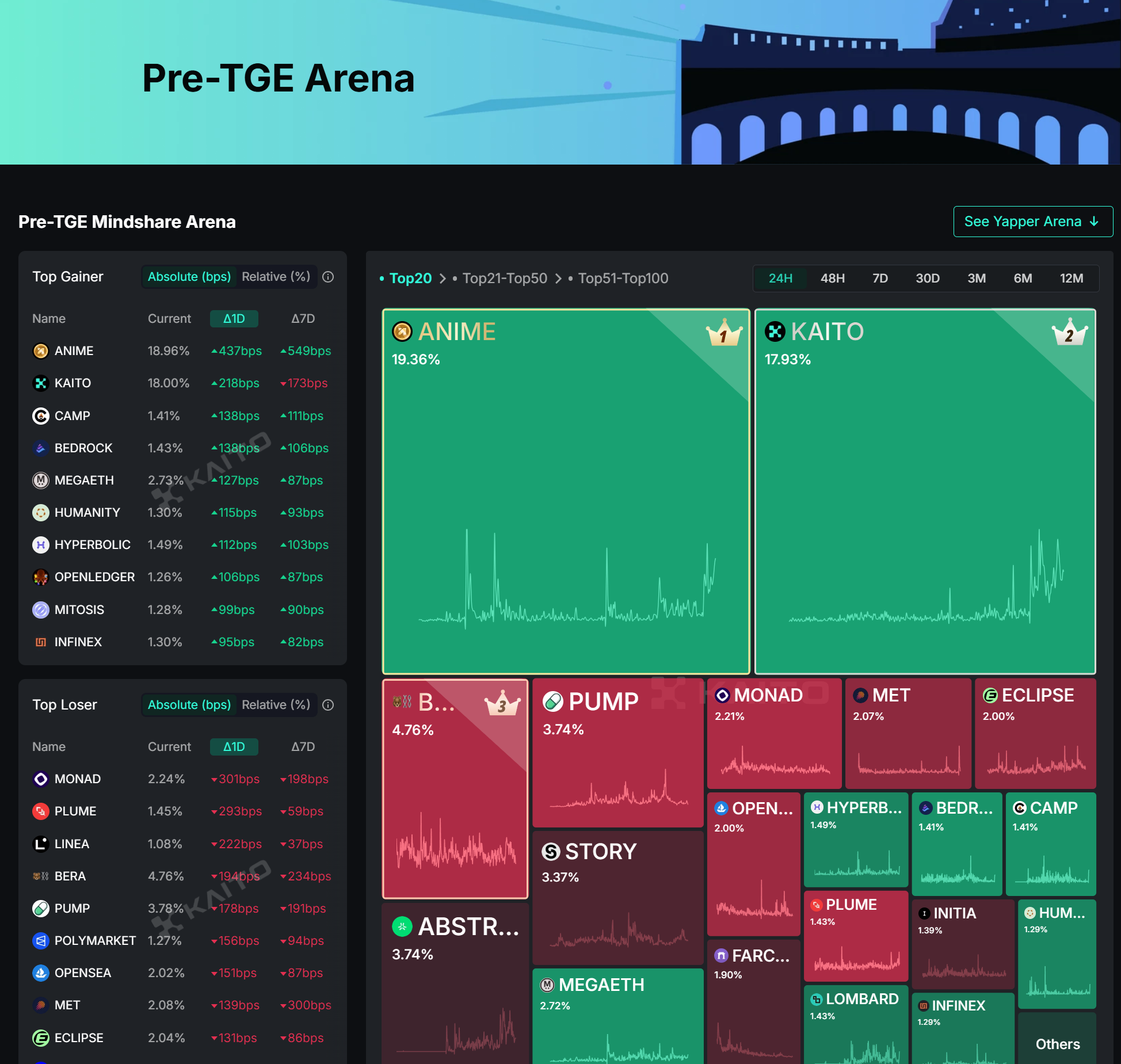Click the ABSTRACT green icon in treemap tile
The image size is (1121, 1064).
point(402,926)
